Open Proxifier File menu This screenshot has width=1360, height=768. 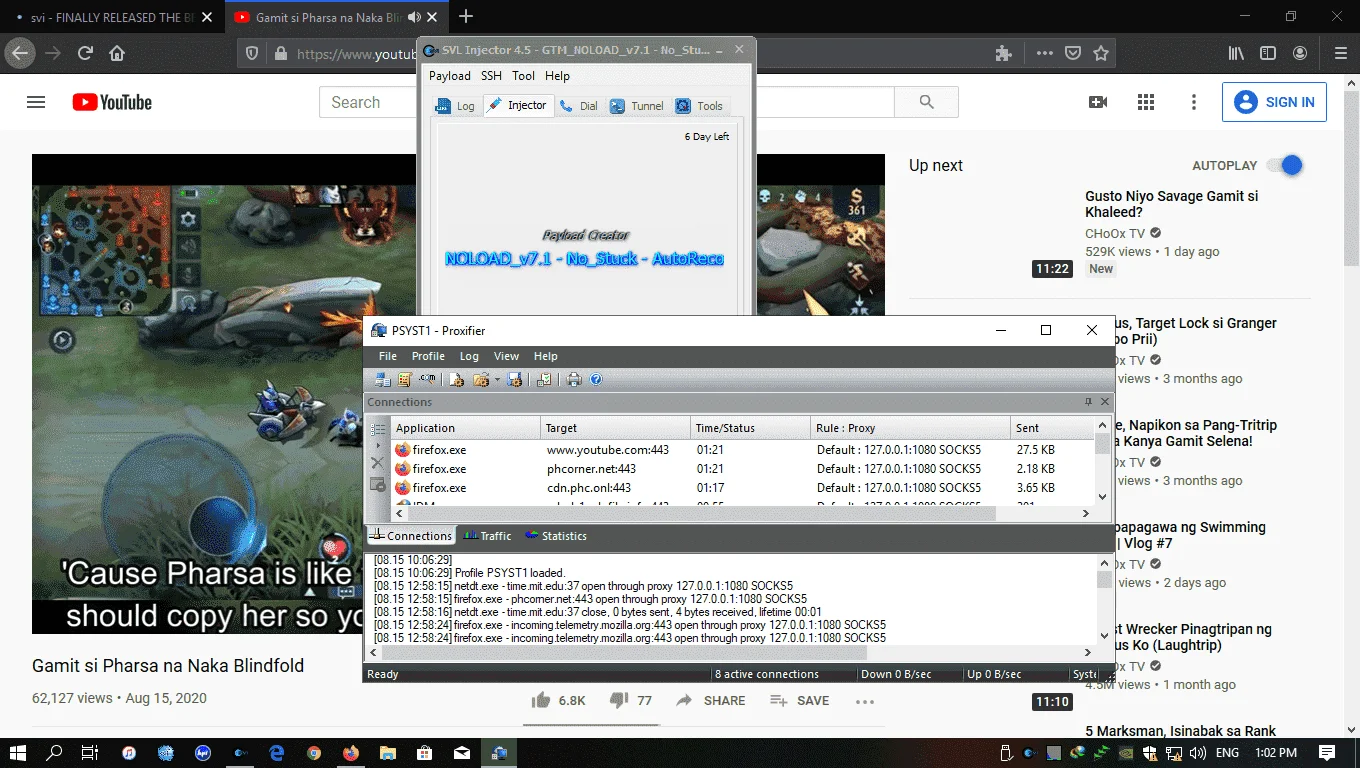tap(388, 356)
